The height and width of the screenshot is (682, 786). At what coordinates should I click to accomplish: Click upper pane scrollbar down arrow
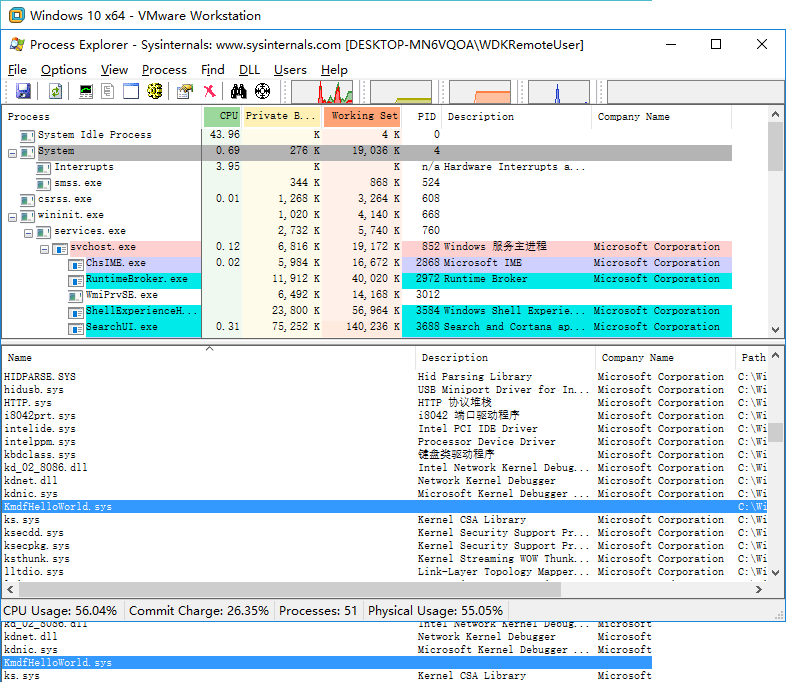pyautogui.click(x=775, y=330)
